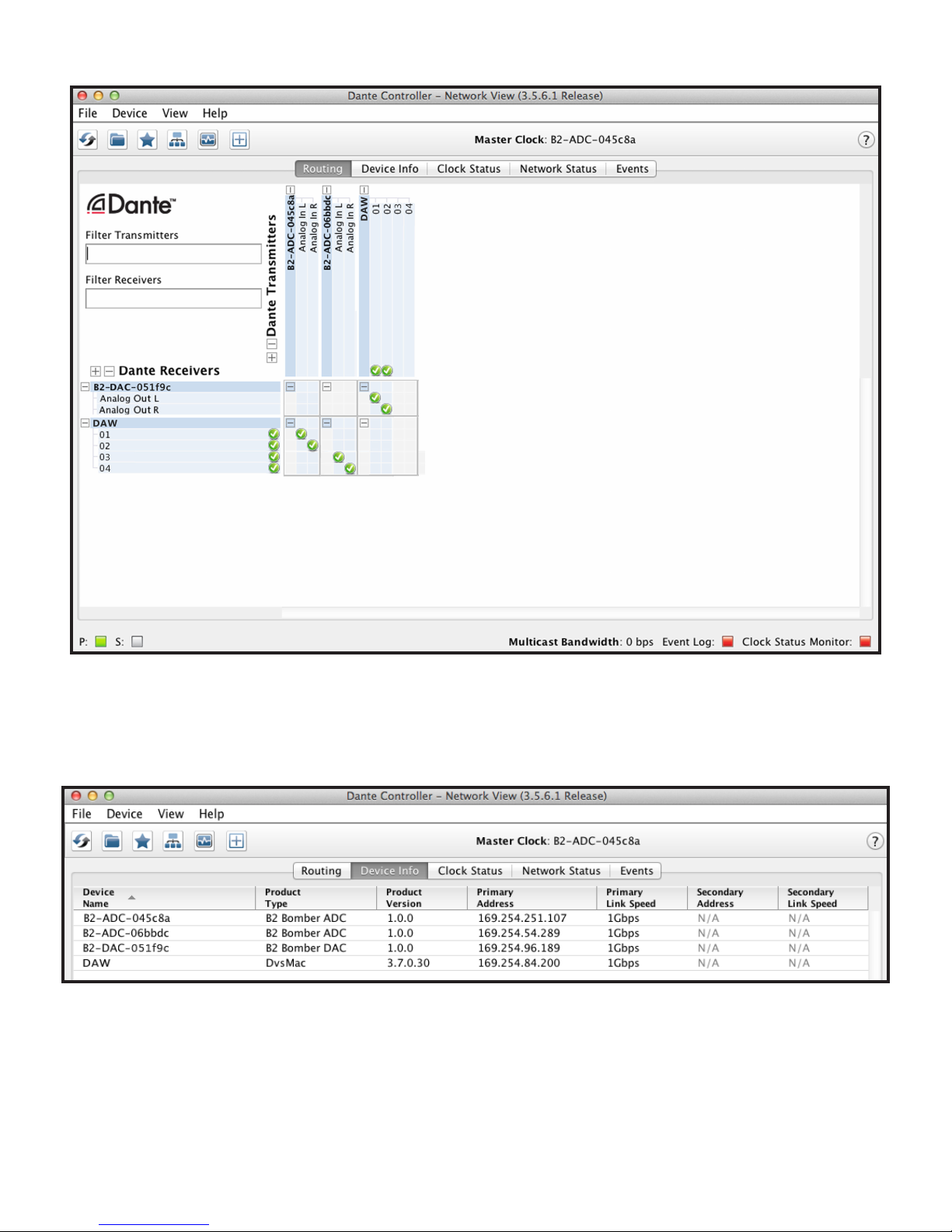Switch to Events tab in Routing view window
952x1232 pixels.
click(x=632, y=169)
